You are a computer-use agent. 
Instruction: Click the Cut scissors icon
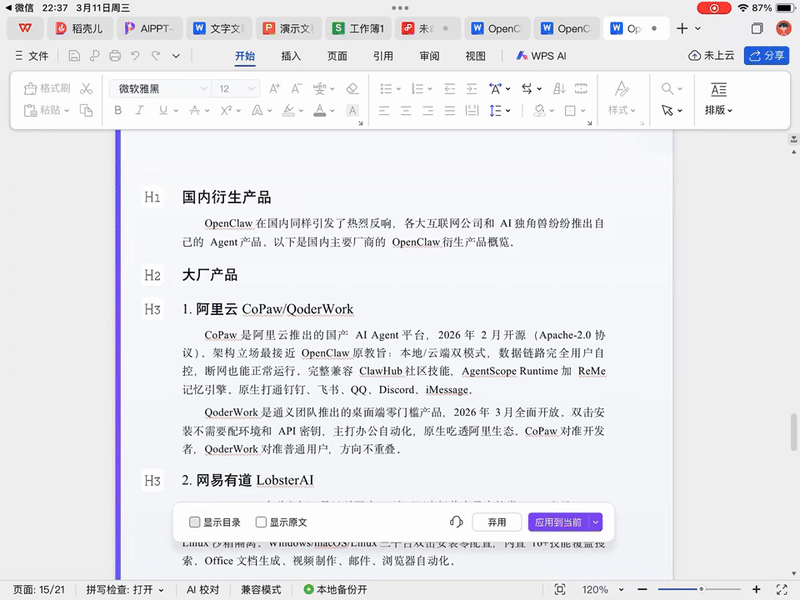[86, 89]
